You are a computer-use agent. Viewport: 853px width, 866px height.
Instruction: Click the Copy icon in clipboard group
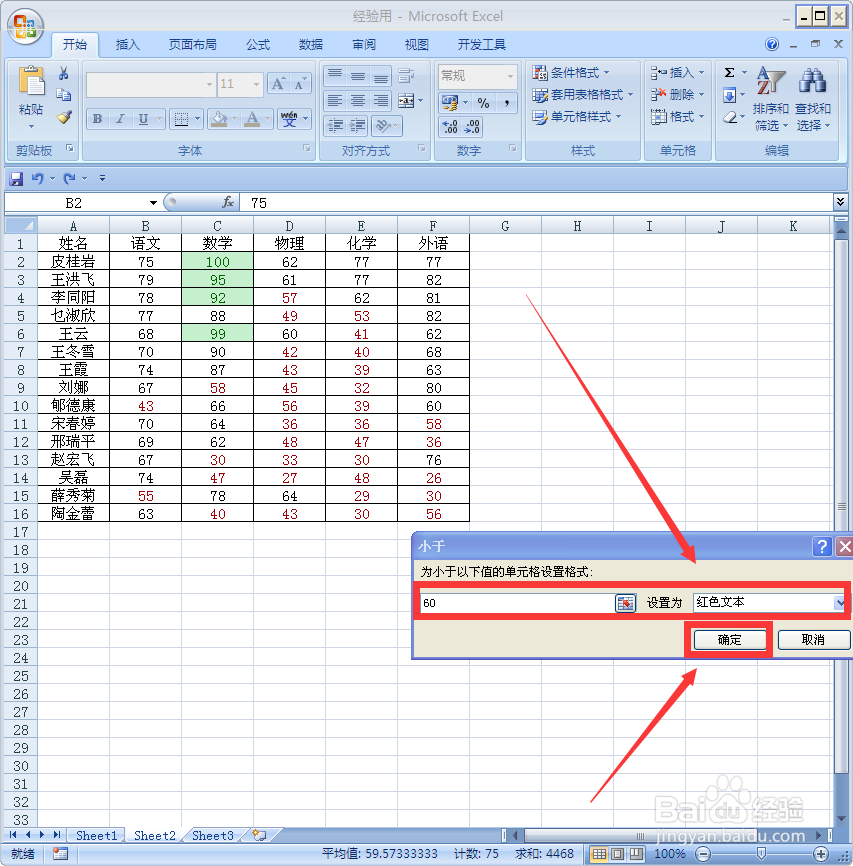[64, 95]
